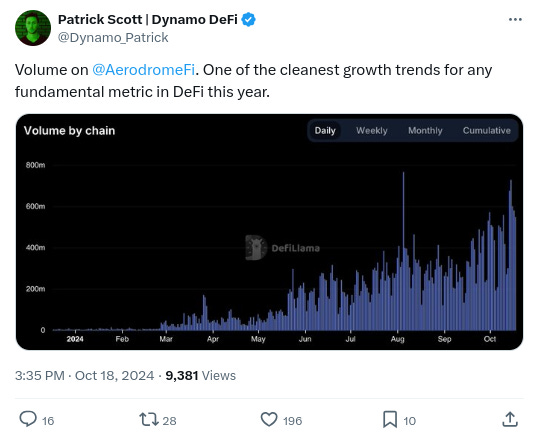Click the Volume by chain title
This screenshot has height=439, width=536.
tap(69, 131)
